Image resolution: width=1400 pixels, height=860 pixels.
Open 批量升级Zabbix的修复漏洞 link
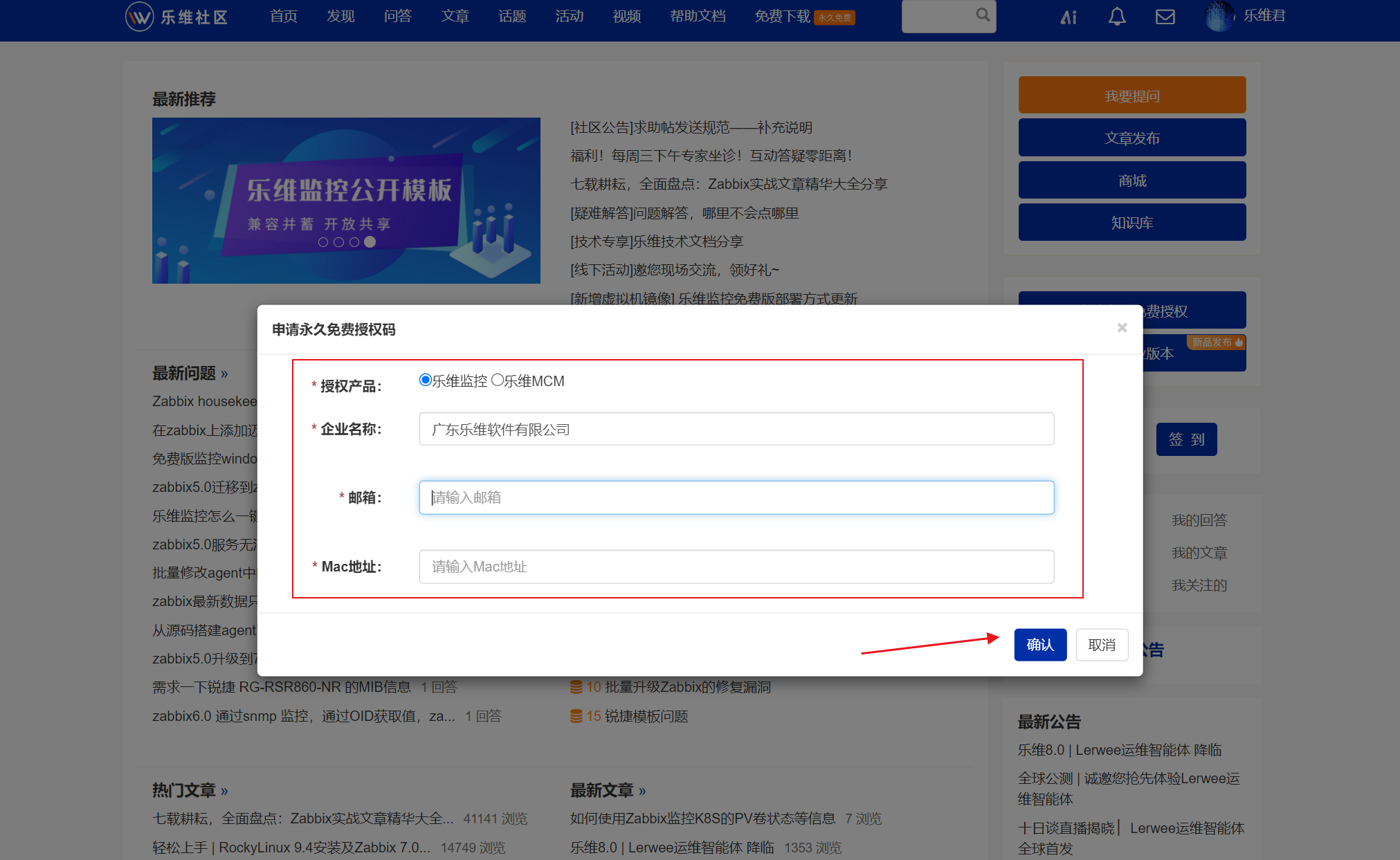point(688,687)
